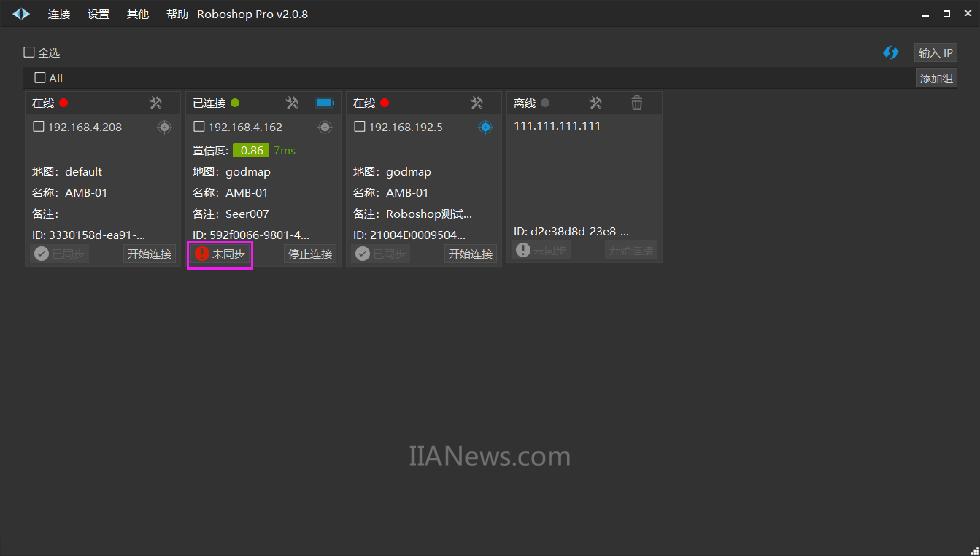This screenshot has width=980, height=556.
Task: Check the 全选 select-all checkbox
Action: (29, 52)
